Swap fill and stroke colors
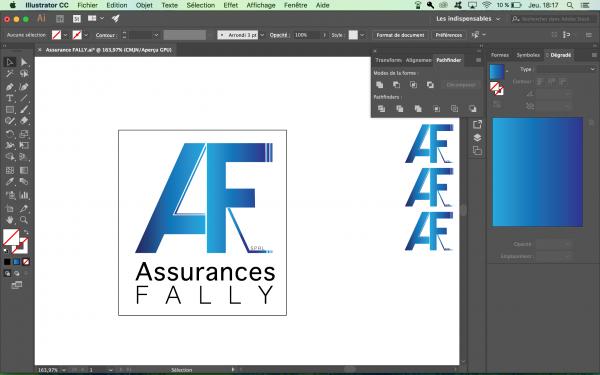 (26, 232)
